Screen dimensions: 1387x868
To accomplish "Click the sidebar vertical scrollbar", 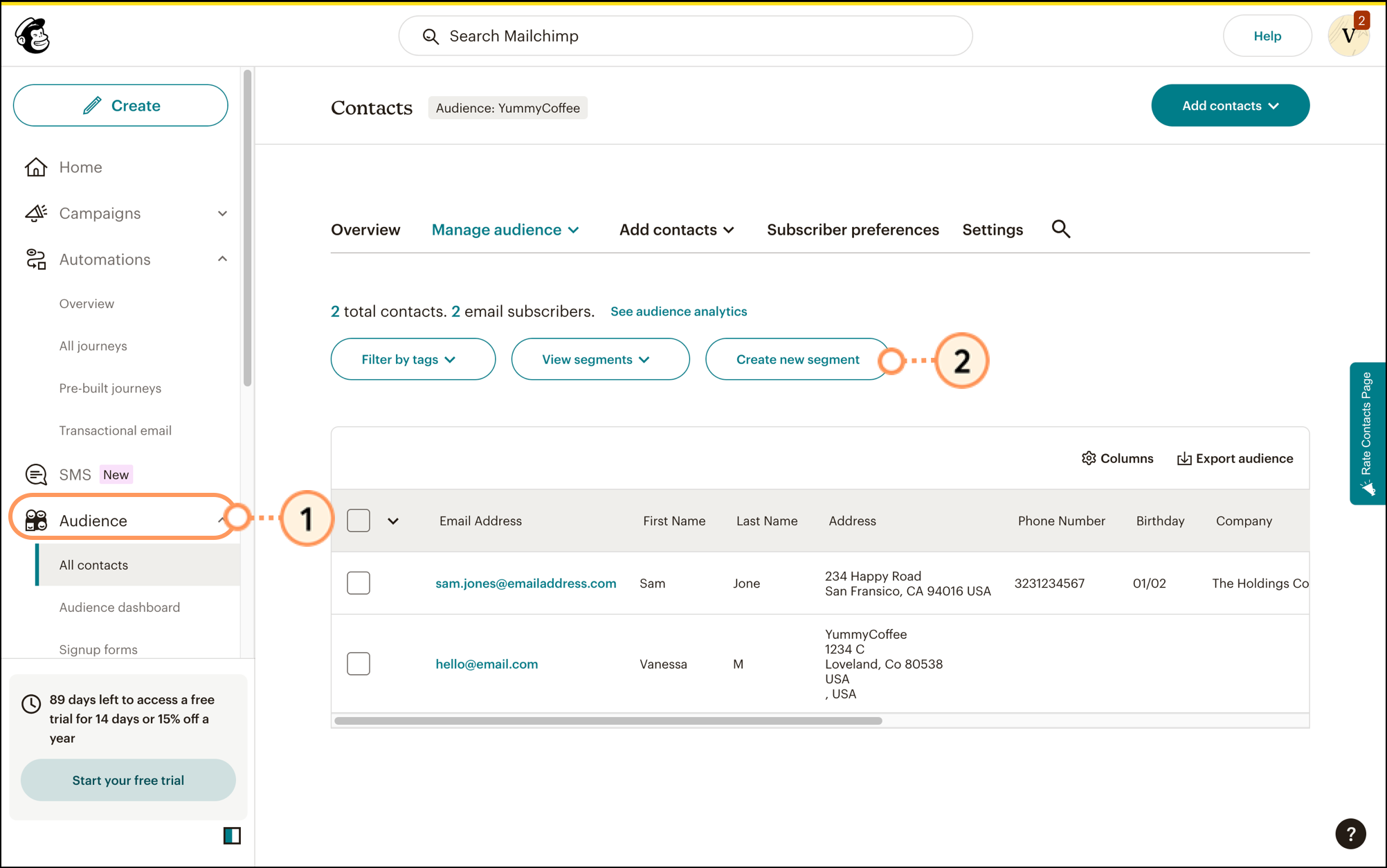I will click(247, 228).
